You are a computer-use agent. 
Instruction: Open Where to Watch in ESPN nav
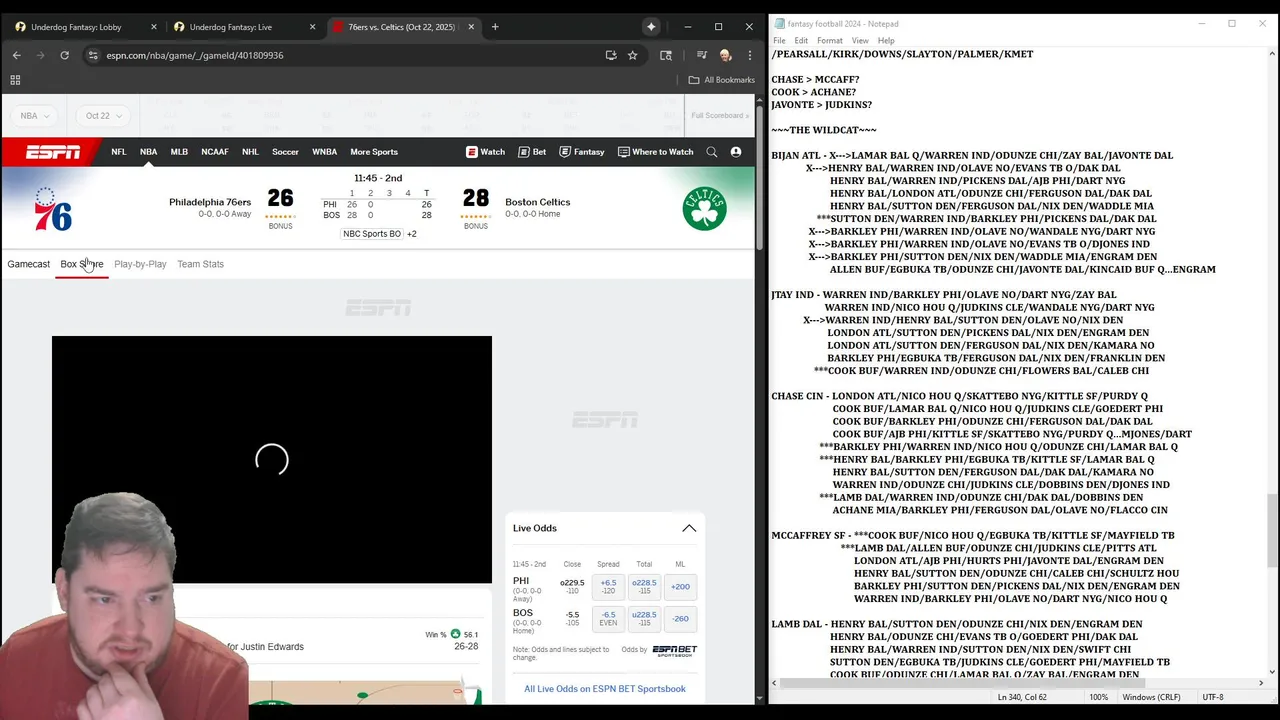coord(656,152)
